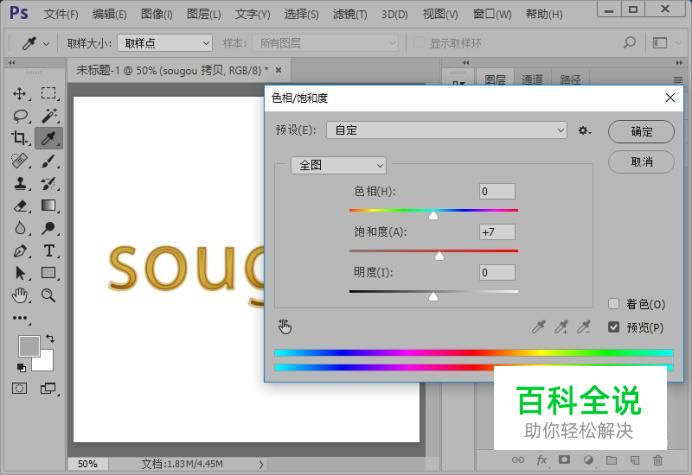This screenshot has width=692, height=475.
Task: Toggle the 显示取样环 checkbox
Action: 418,43
